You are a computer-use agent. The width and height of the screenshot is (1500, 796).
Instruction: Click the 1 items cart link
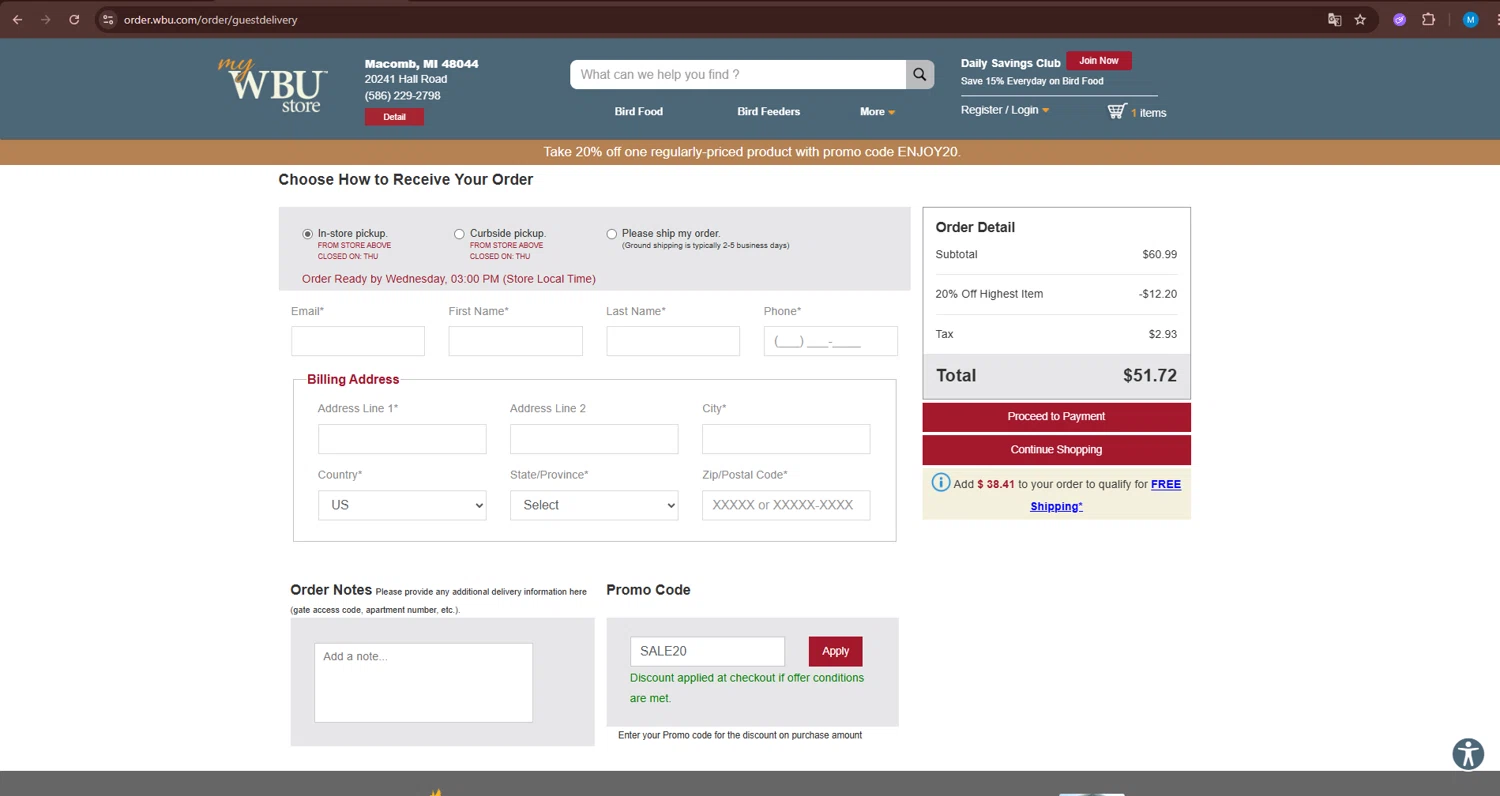(1148, 113)
